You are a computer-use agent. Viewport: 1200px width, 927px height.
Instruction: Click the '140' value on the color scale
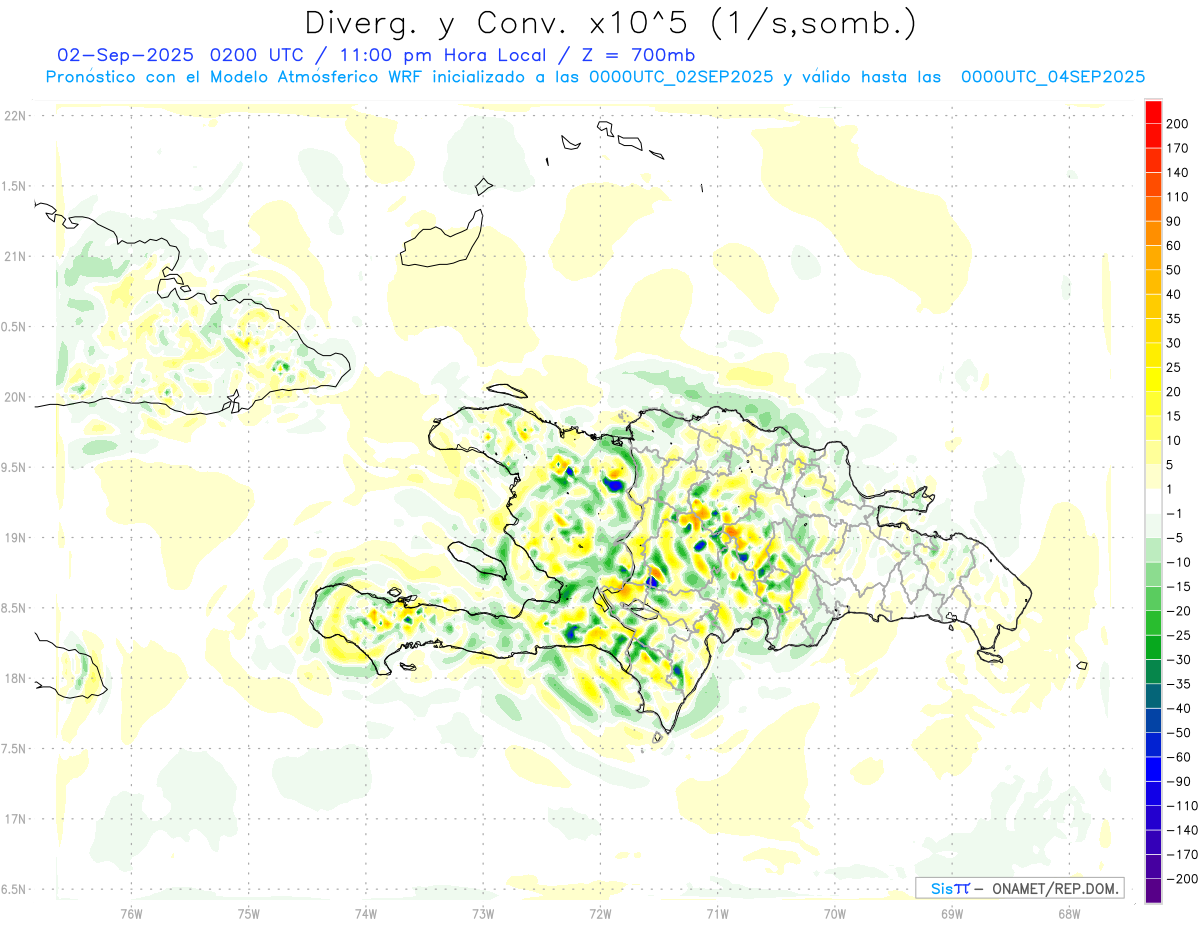point(1178,173)
